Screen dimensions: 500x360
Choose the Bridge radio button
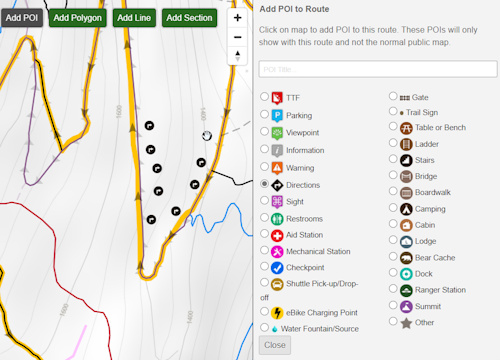(393, 175)
